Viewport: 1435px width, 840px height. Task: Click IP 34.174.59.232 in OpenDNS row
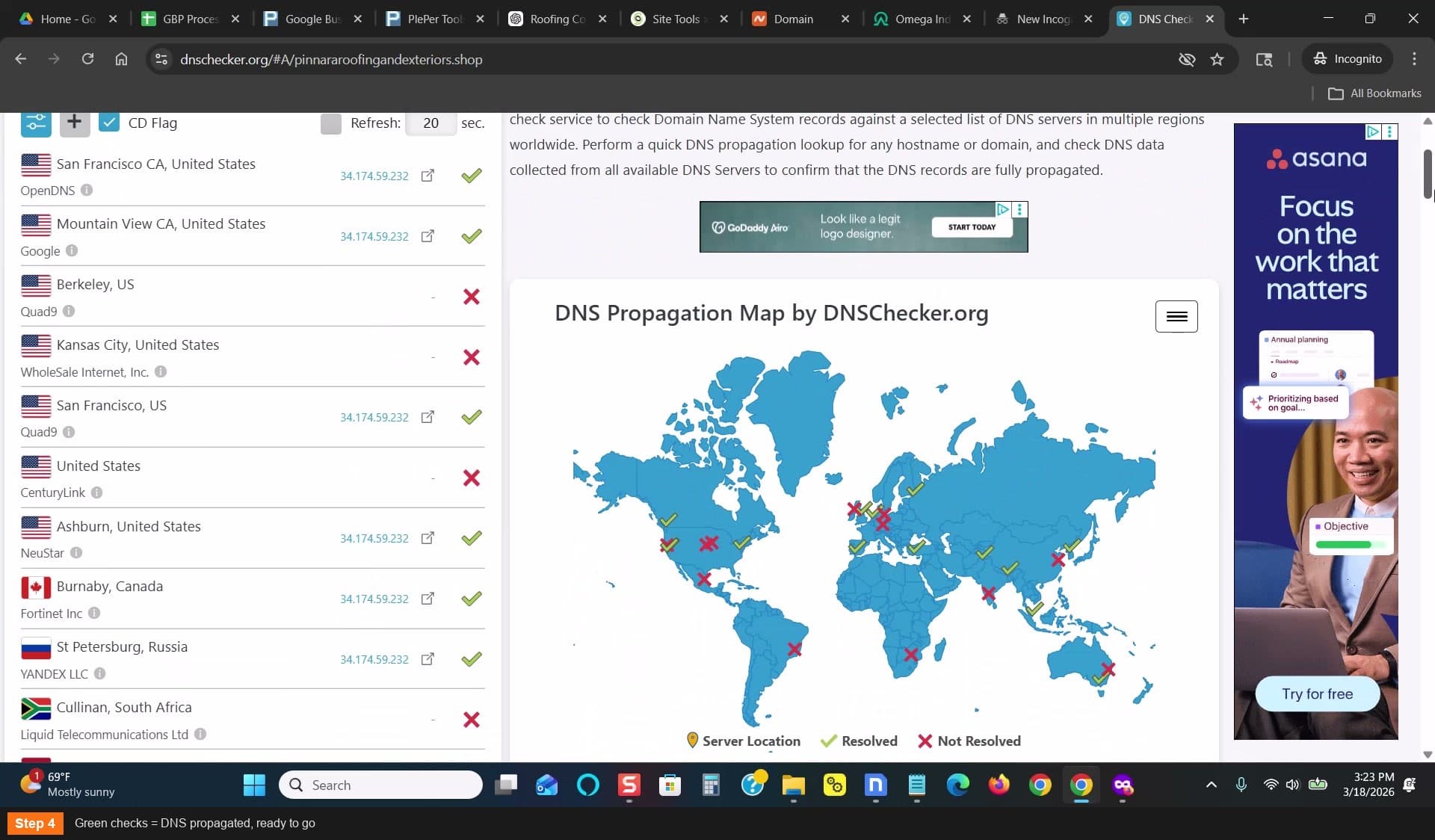374,176
